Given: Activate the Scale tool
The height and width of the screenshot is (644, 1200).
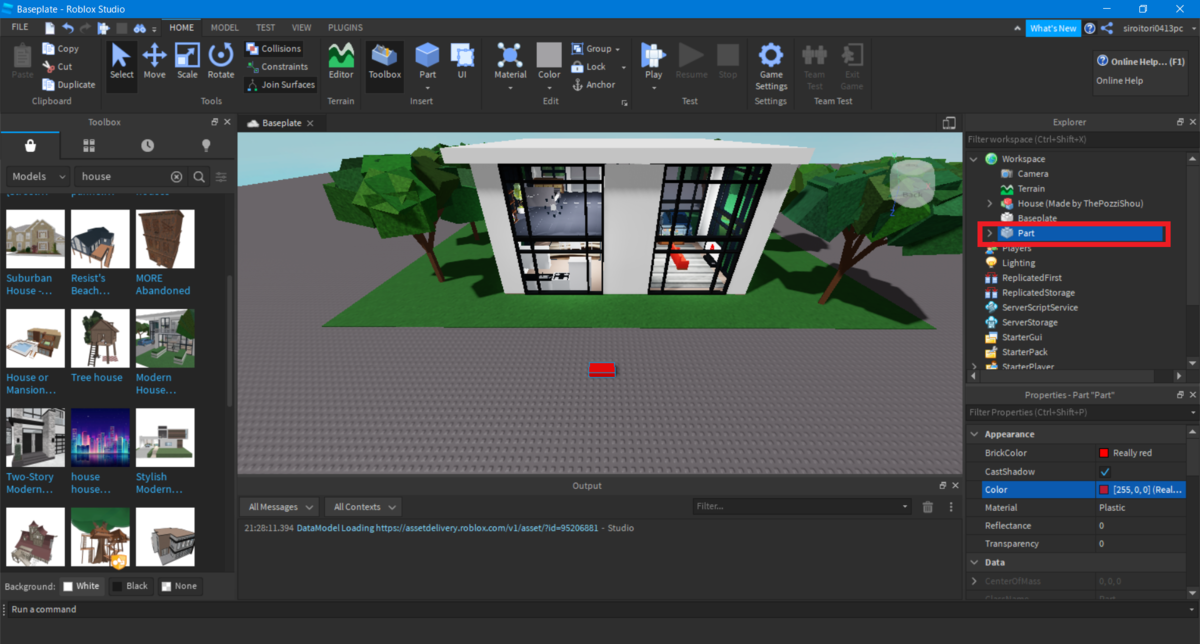Looking at the screenshot, I should click(187, 61).
